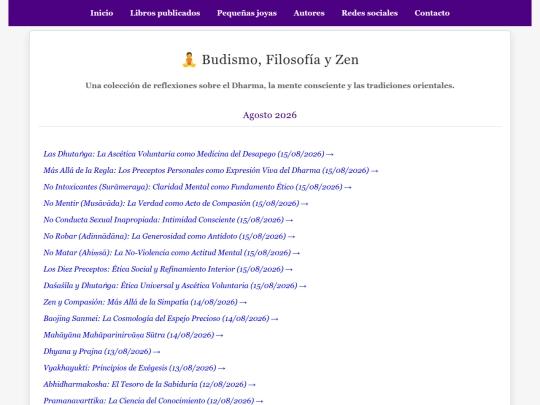Open No Mentir (Musāvāda) article
Viewport: 540px width, 405px height.
(176, 203)
